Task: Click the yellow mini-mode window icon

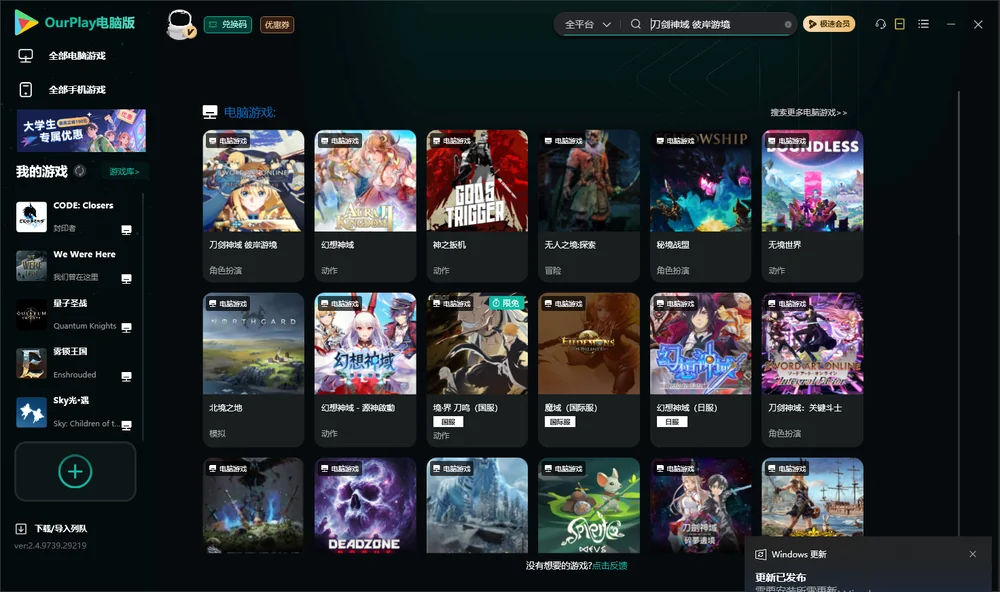Action: tap(900, 24)
